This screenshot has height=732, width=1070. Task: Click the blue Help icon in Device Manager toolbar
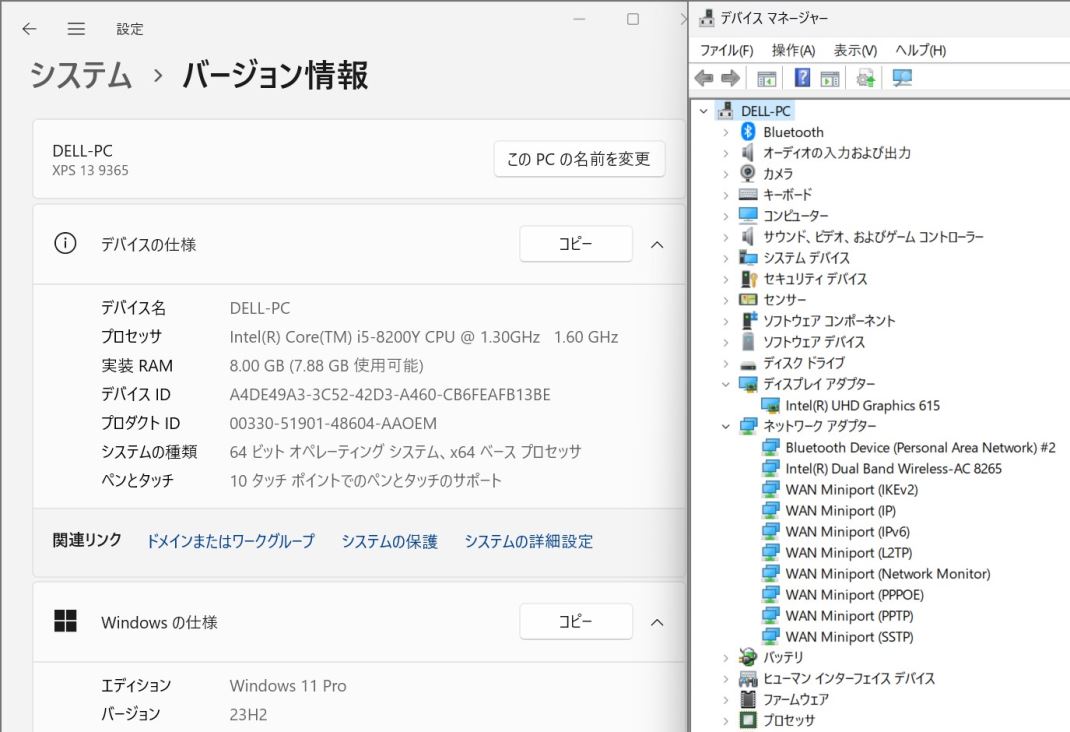802,78
